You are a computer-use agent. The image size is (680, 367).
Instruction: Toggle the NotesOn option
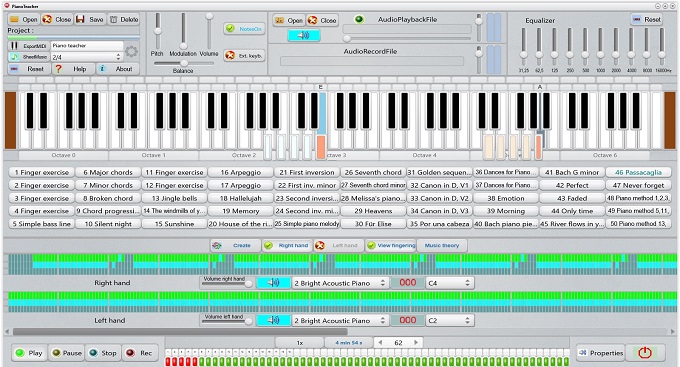pos(244,29)
